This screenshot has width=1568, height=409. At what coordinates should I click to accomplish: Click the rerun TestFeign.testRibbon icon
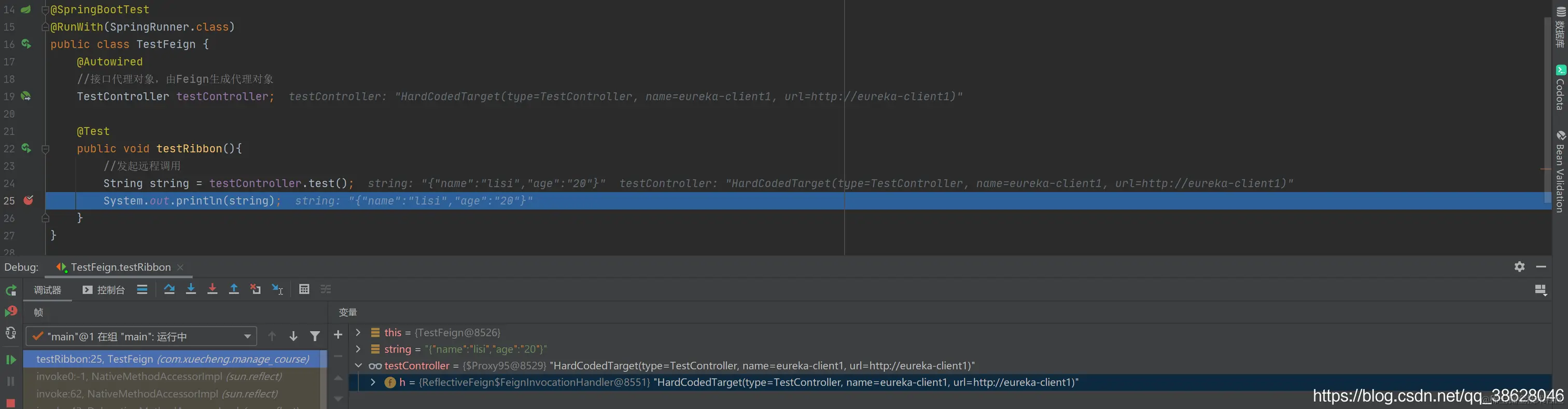[10, 291]
